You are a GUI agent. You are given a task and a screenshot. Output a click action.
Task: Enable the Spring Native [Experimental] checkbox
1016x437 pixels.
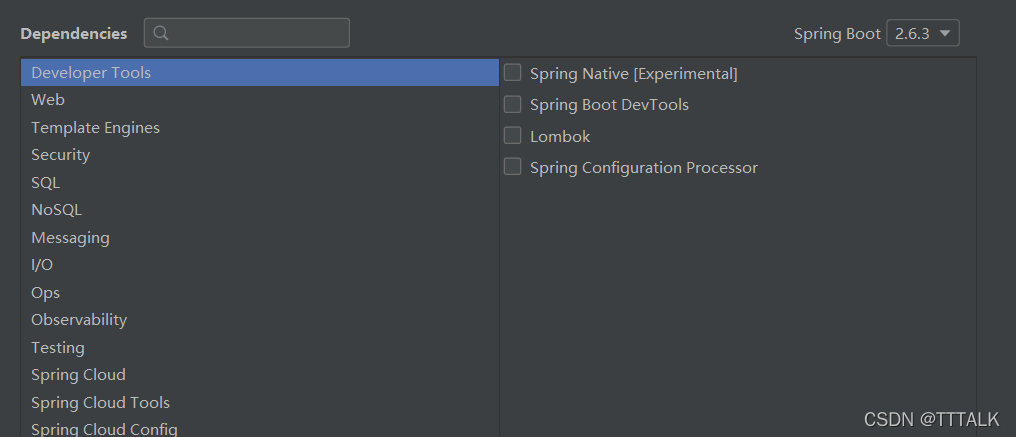click(x=513, y=73)
